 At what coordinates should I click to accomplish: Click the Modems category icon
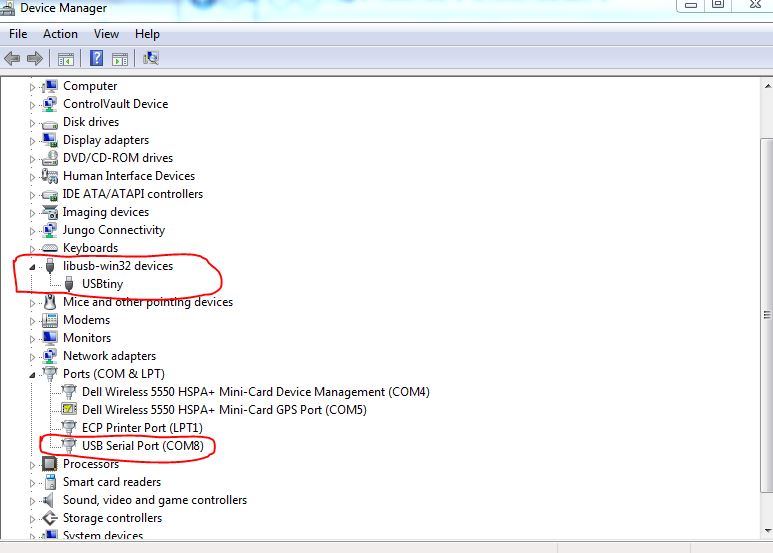click(50, 320)
